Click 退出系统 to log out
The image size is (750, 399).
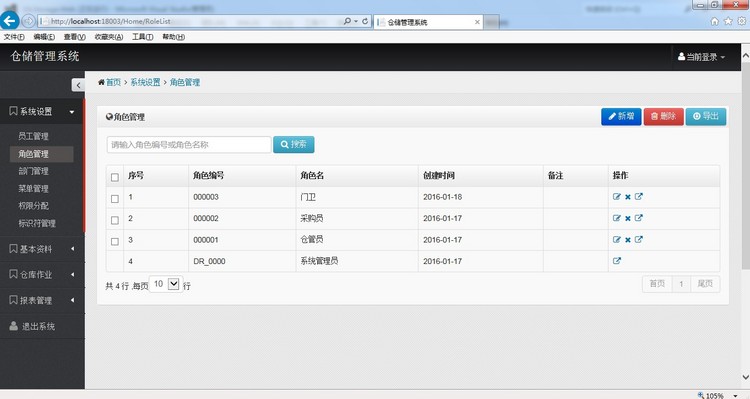[42, 326]
